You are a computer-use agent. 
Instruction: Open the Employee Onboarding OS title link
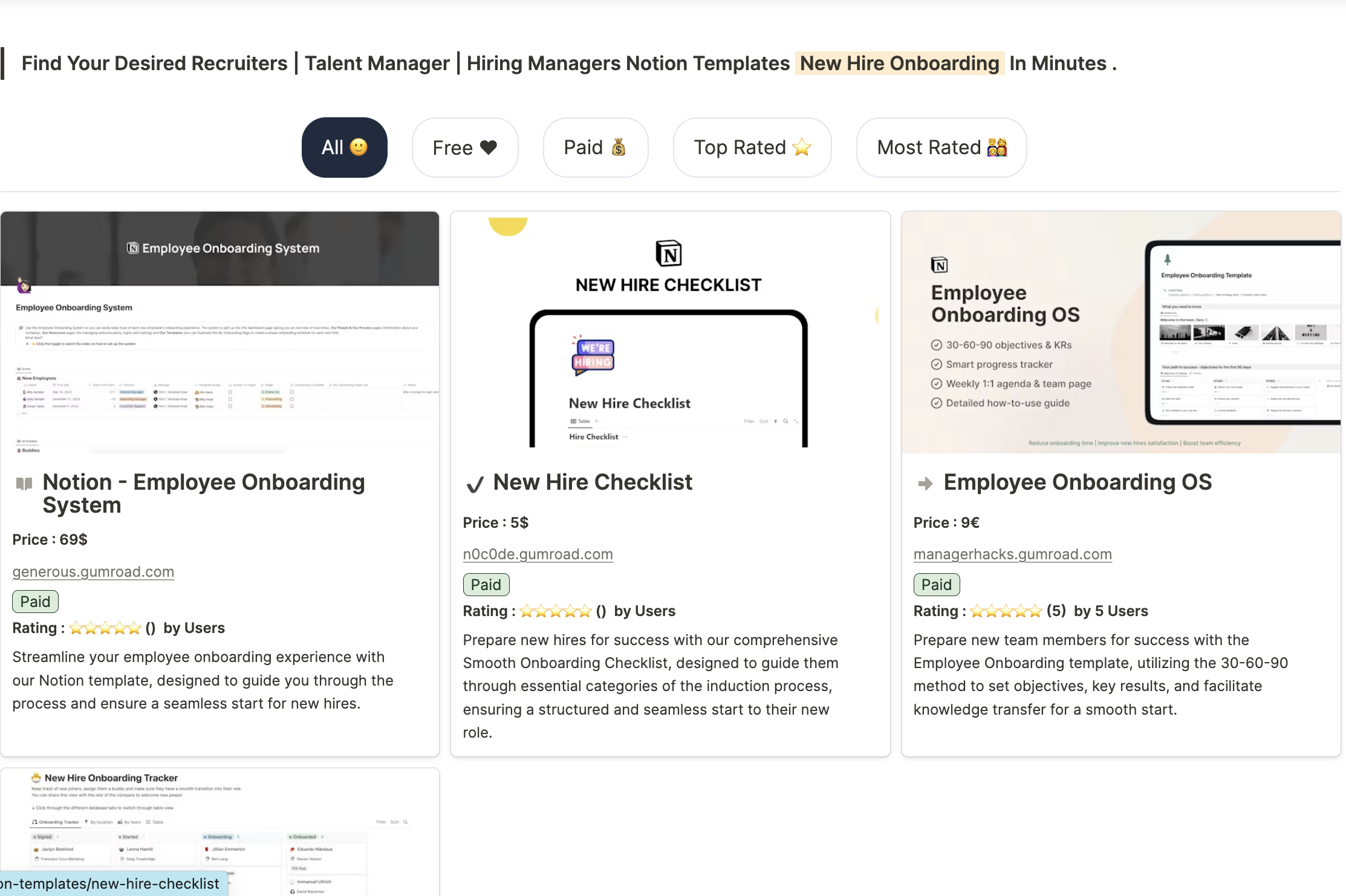[1078, 482]
